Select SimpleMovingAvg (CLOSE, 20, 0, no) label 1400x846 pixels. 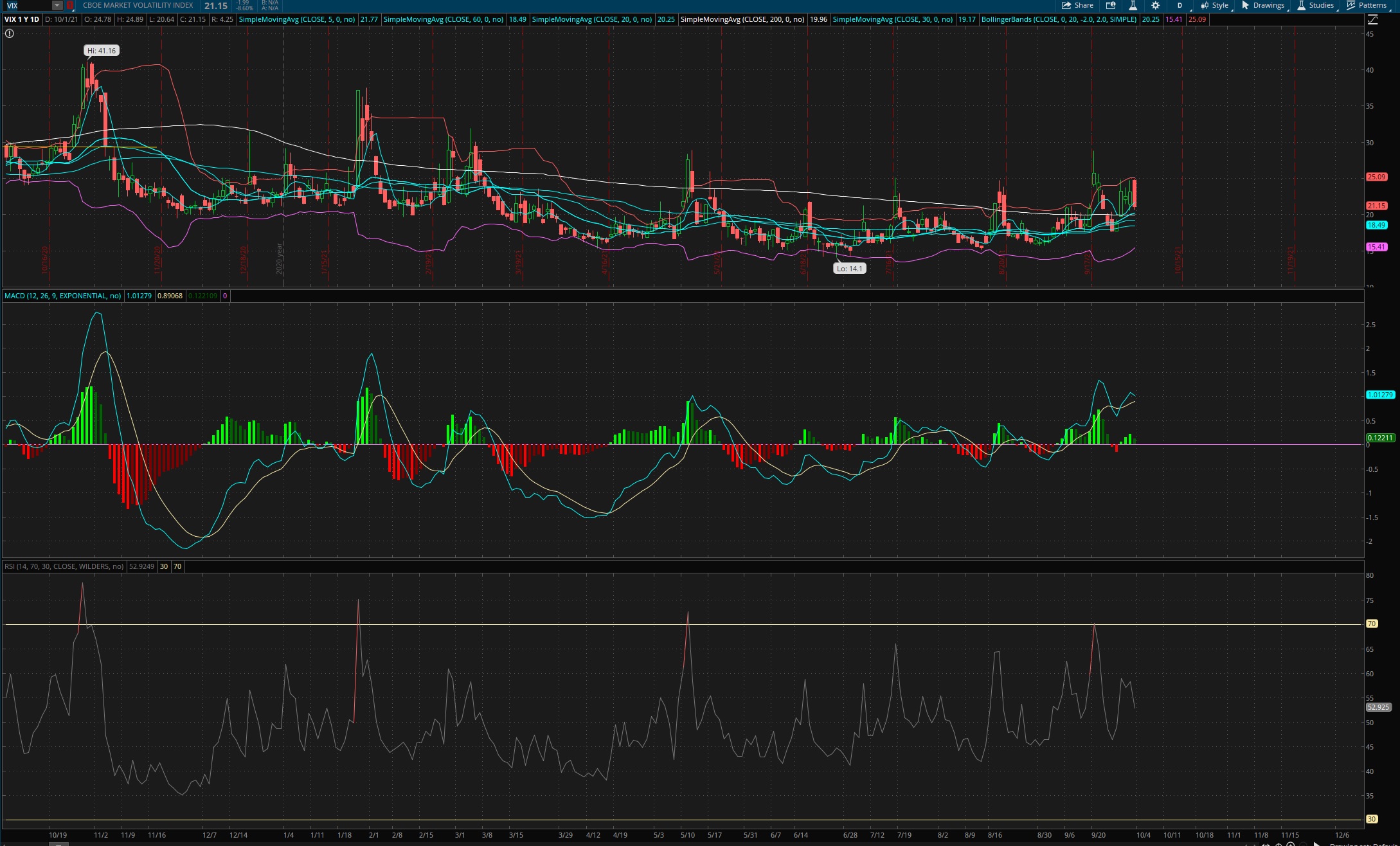591,19
